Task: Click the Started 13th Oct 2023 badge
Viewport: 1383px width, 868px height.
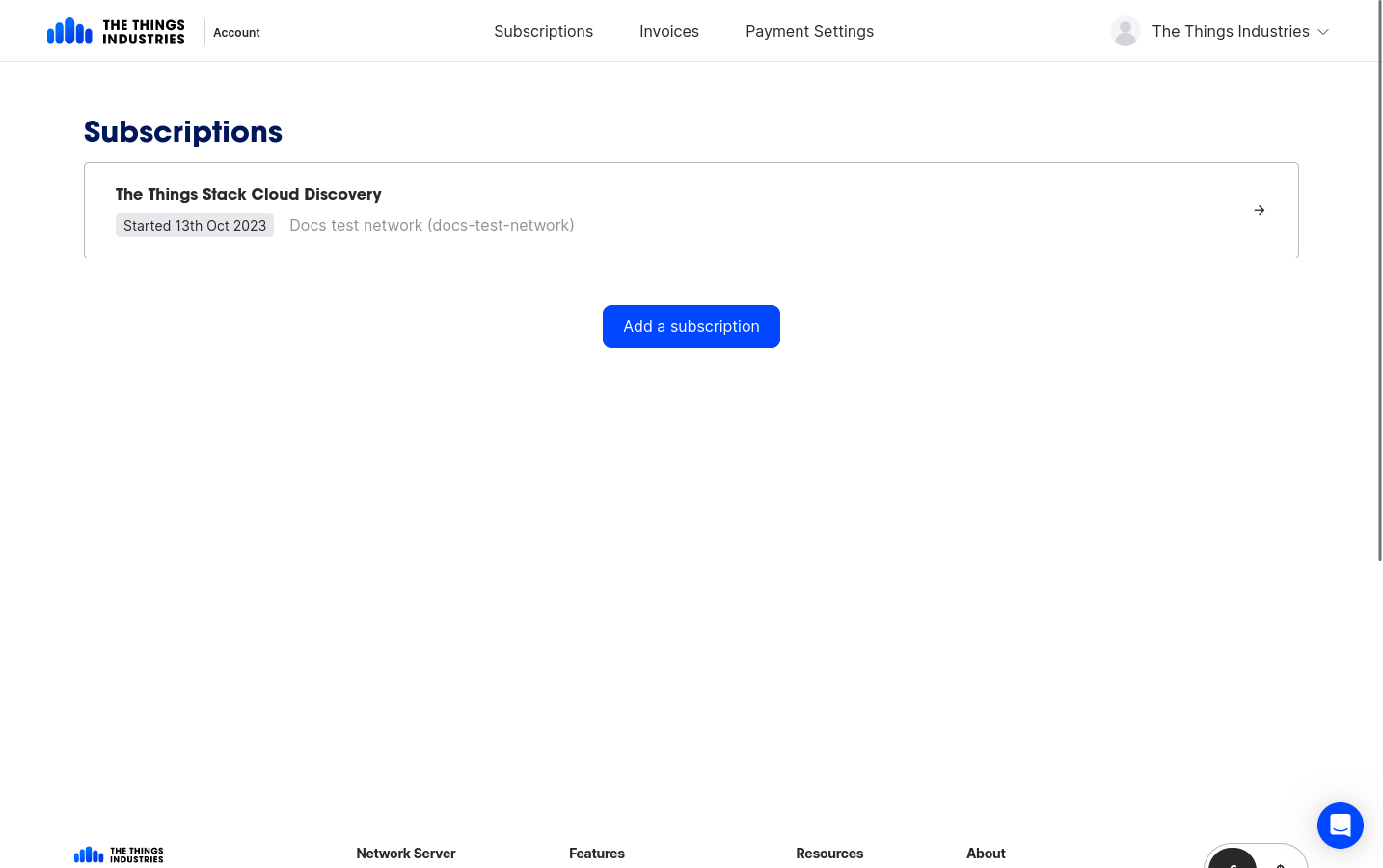Action: 195,225
